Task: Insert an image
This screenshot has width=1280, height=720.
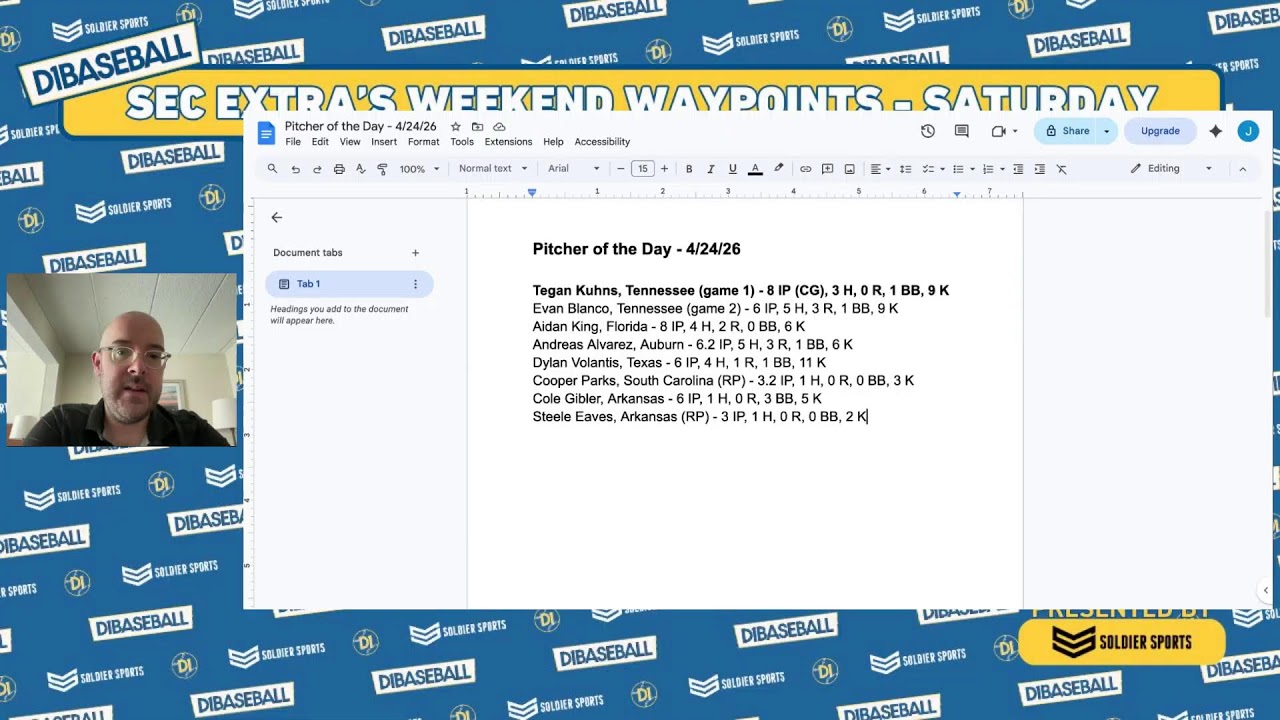Action: point(849,169)
